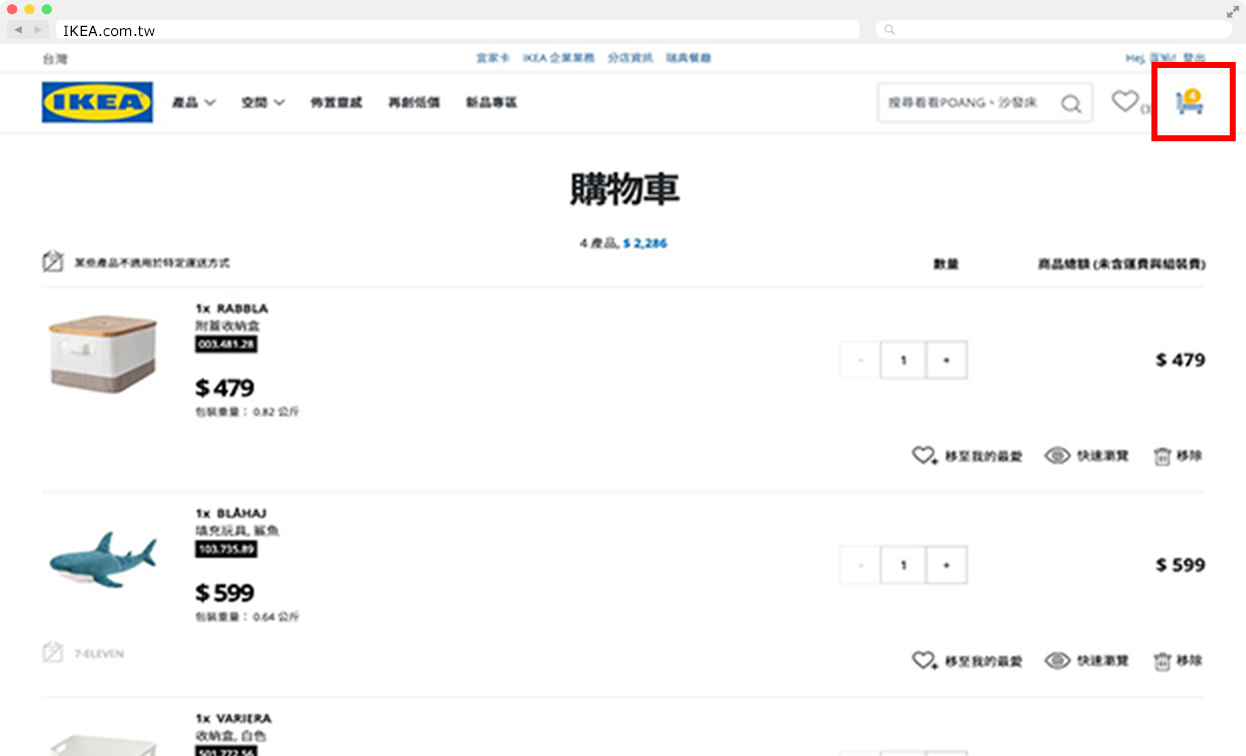Move RABBLA to favorites with heart icon
Viewport: 1246px width, 756px height.
(923, 456)
